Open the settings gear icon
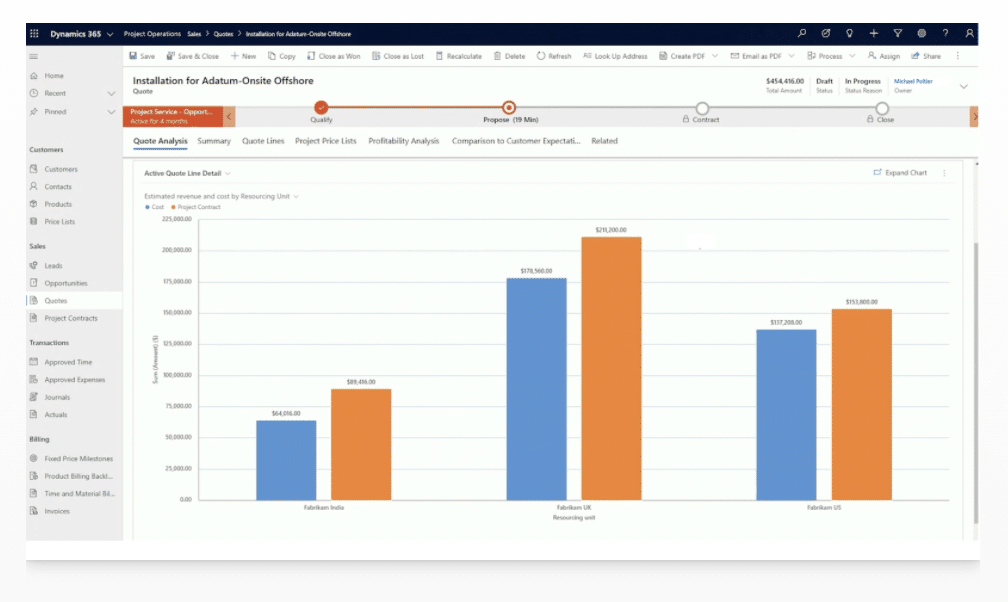The width and height of the screenshot is (1008, 602). point(921,33)
